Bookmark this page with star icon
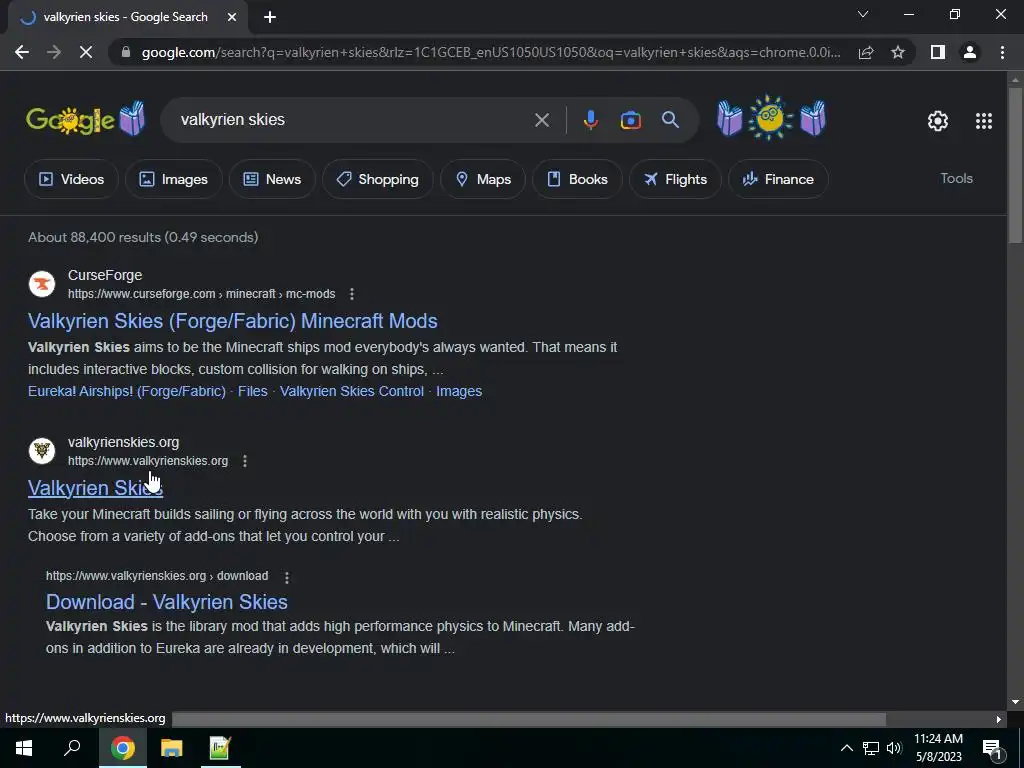1024x768 pixels. [x=898, y=52]
